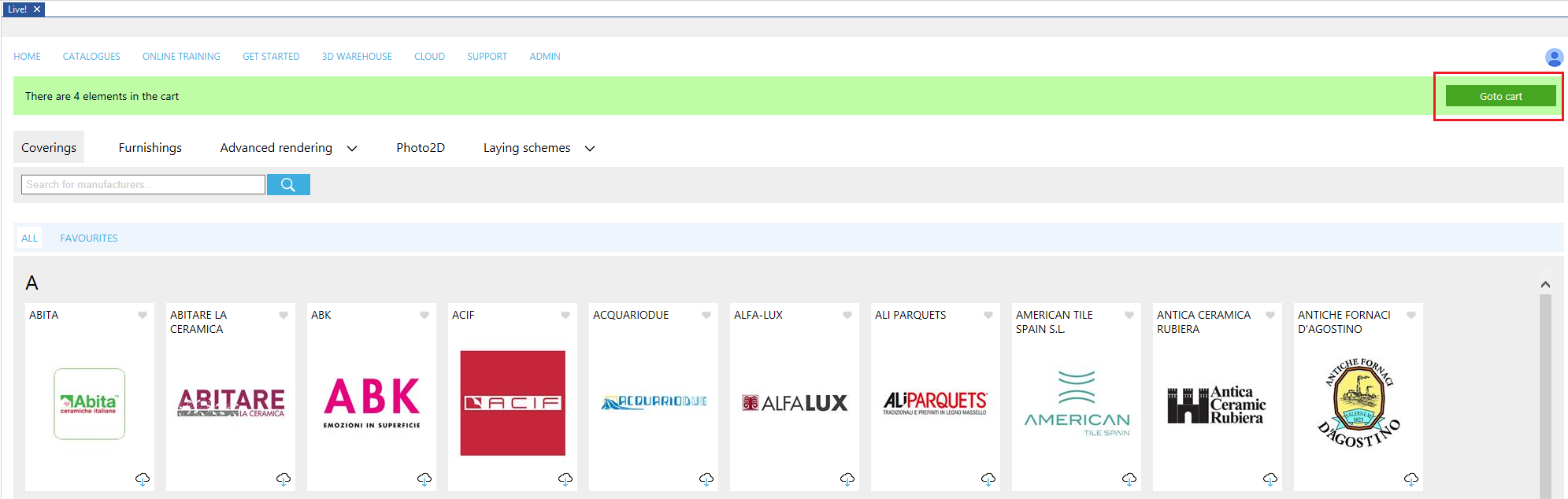The height and width of the screenshot is (499, 1568).
Task: Open the 3D WAREHOUSE menu
Action: (x=357, y=57)
